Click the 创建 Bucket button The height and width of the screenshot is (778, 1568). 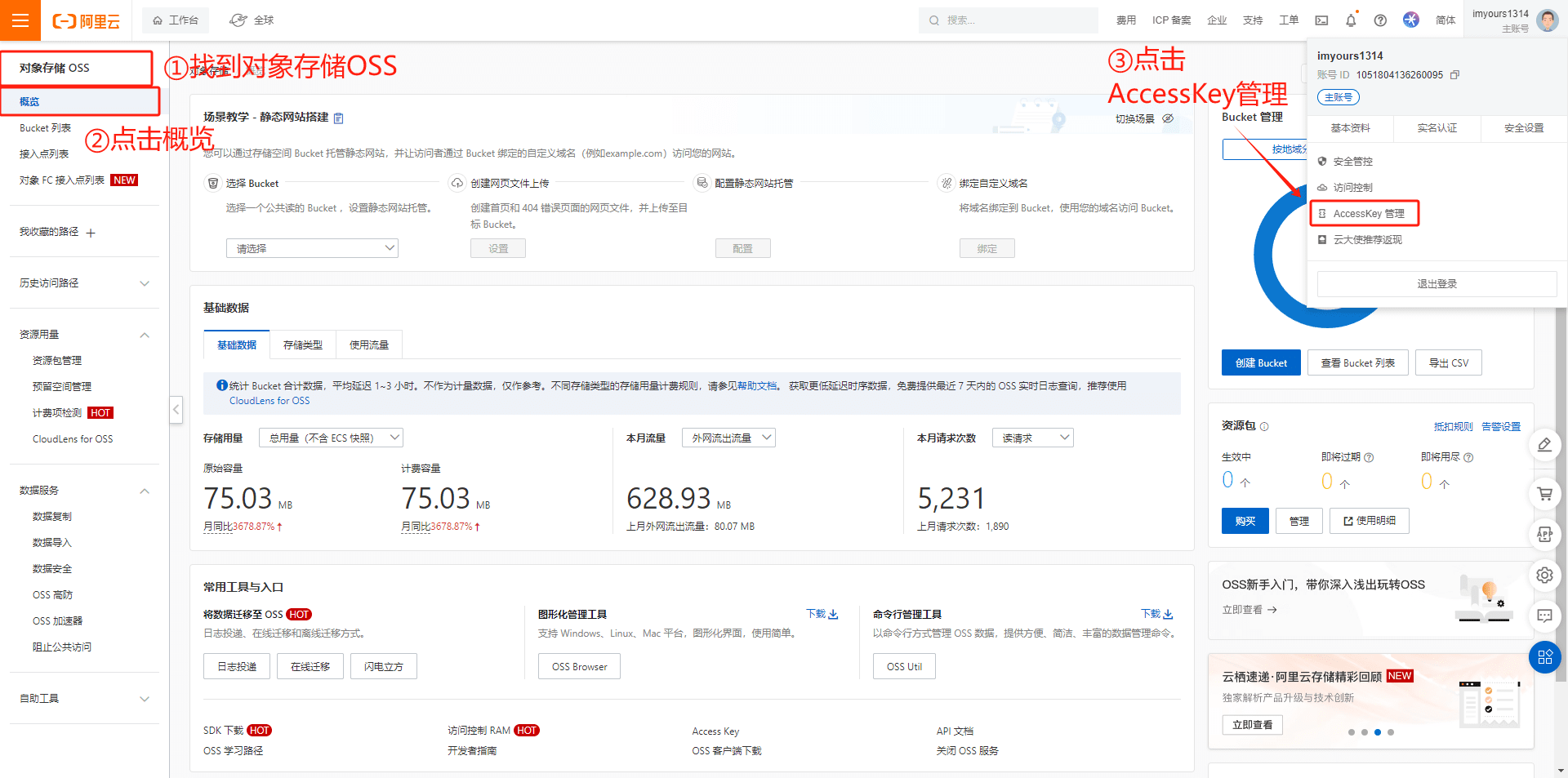pos(1261,363)
